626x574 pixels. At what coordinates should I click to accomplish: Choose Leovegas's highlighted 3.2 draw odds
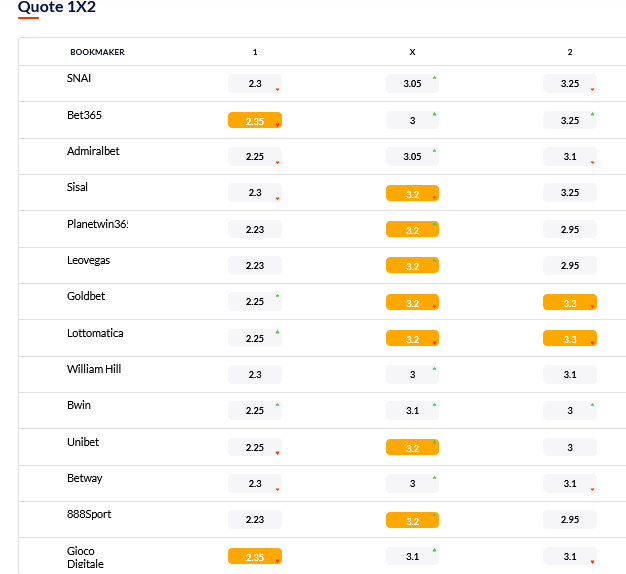point(412,266)
